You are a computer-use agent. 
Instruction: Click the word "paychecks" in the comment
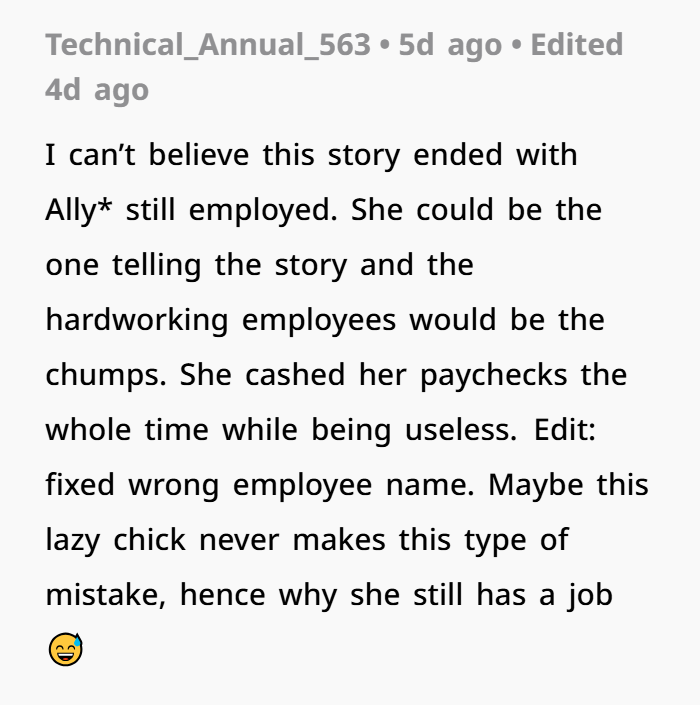494,375
